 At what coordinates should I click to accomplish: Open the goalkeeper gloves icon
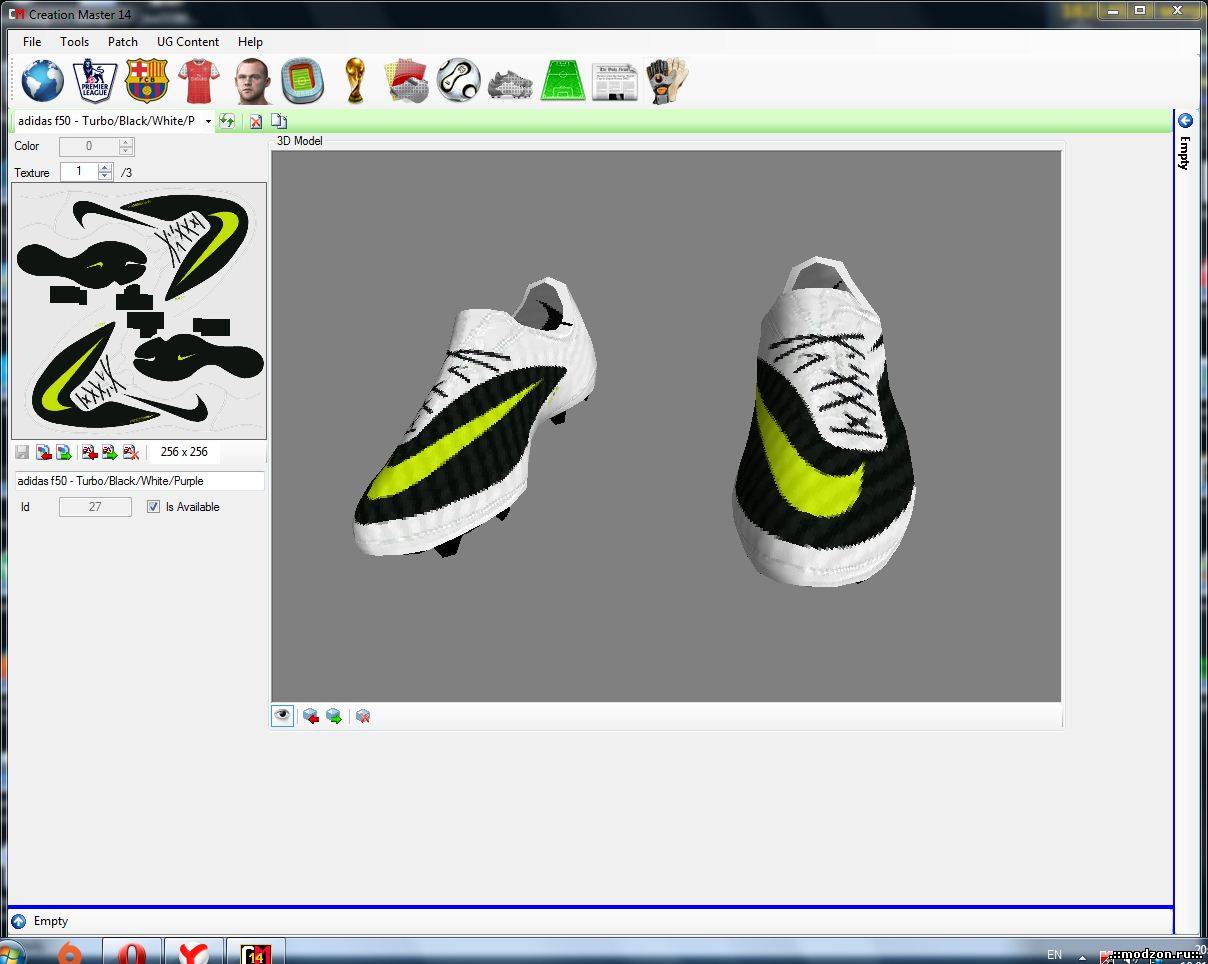(x=667, y=81)
